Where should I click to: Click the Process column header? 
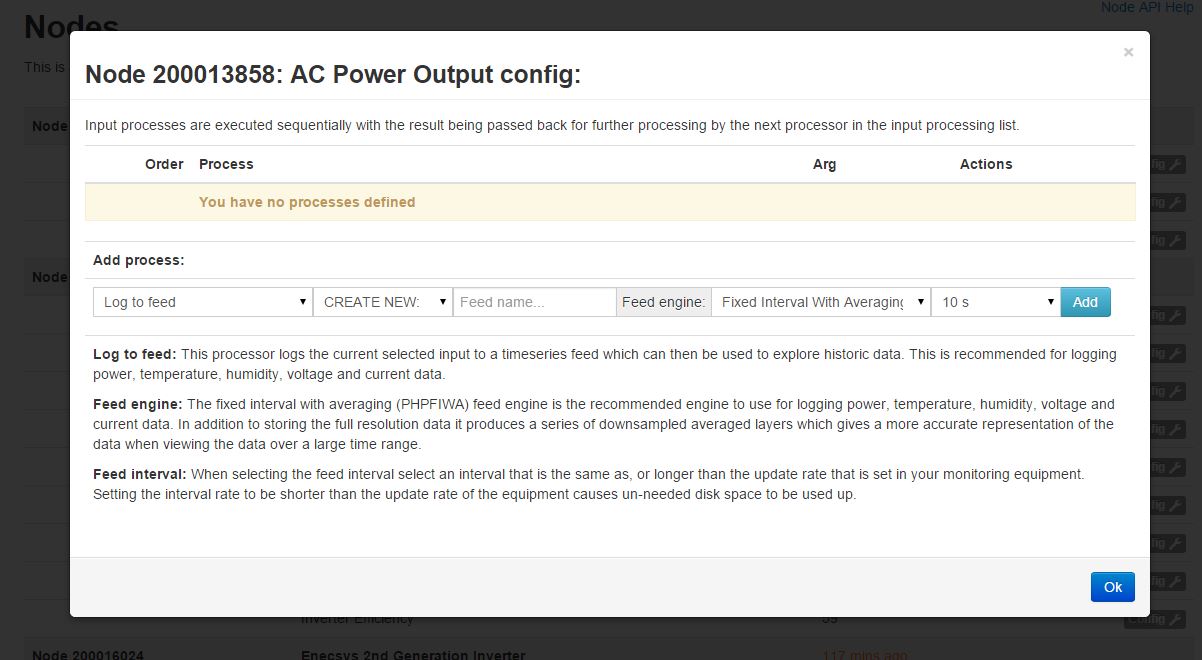coord(226,164)
